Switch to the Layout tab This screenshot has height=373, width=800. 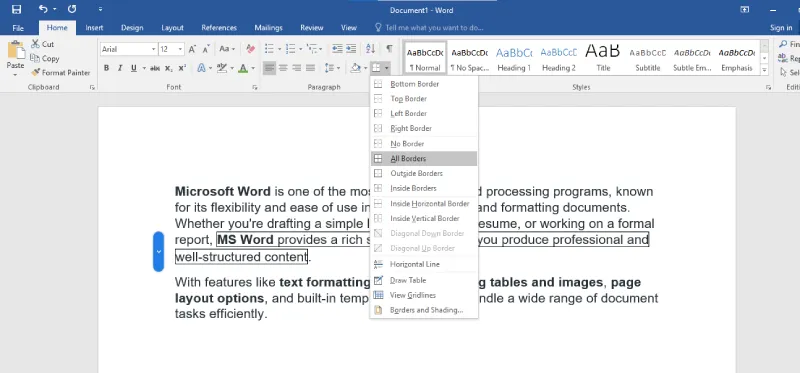click(x=172, y=28)
